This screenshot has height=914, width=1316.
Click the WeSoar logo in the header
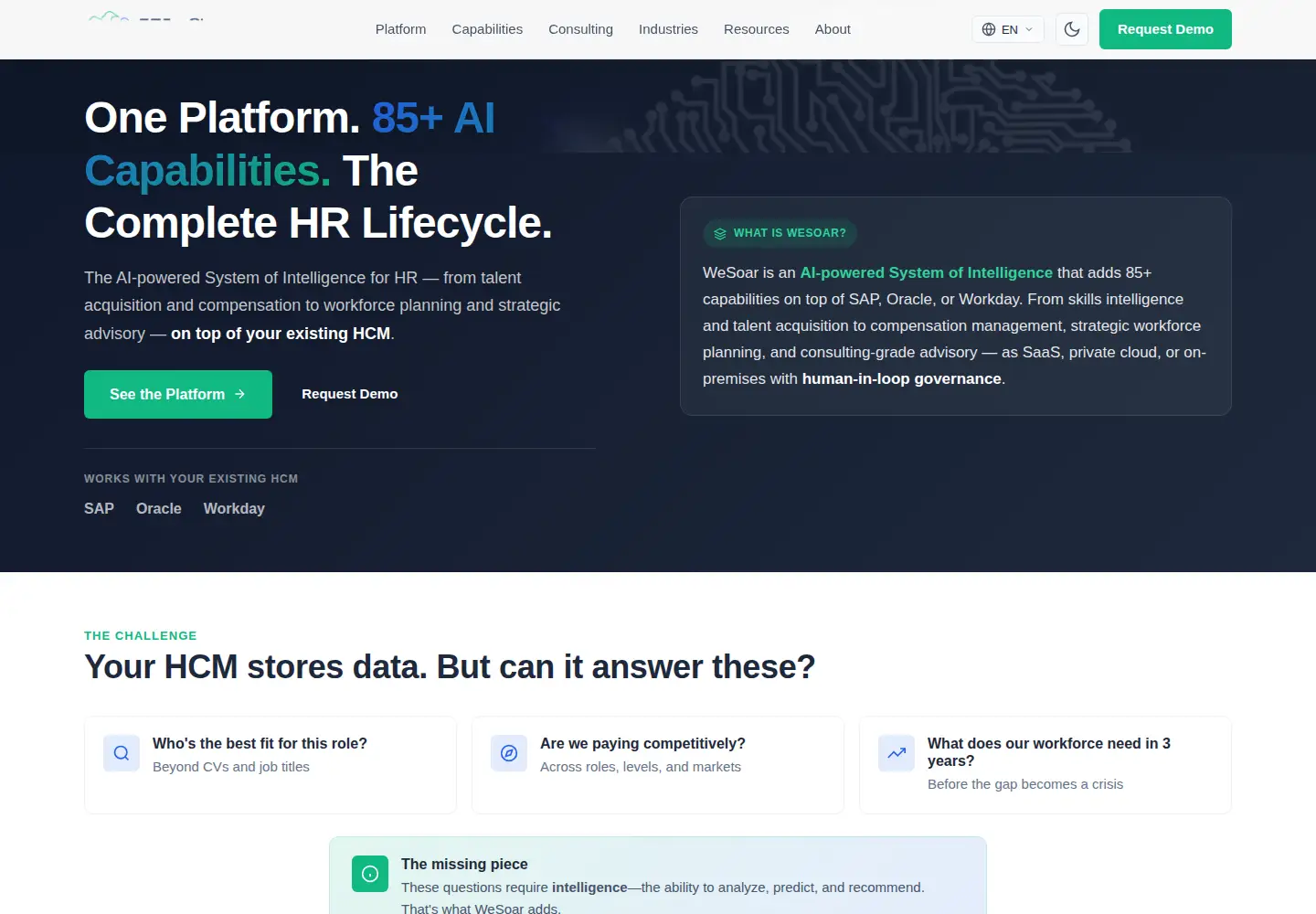[x=146, y=16]
